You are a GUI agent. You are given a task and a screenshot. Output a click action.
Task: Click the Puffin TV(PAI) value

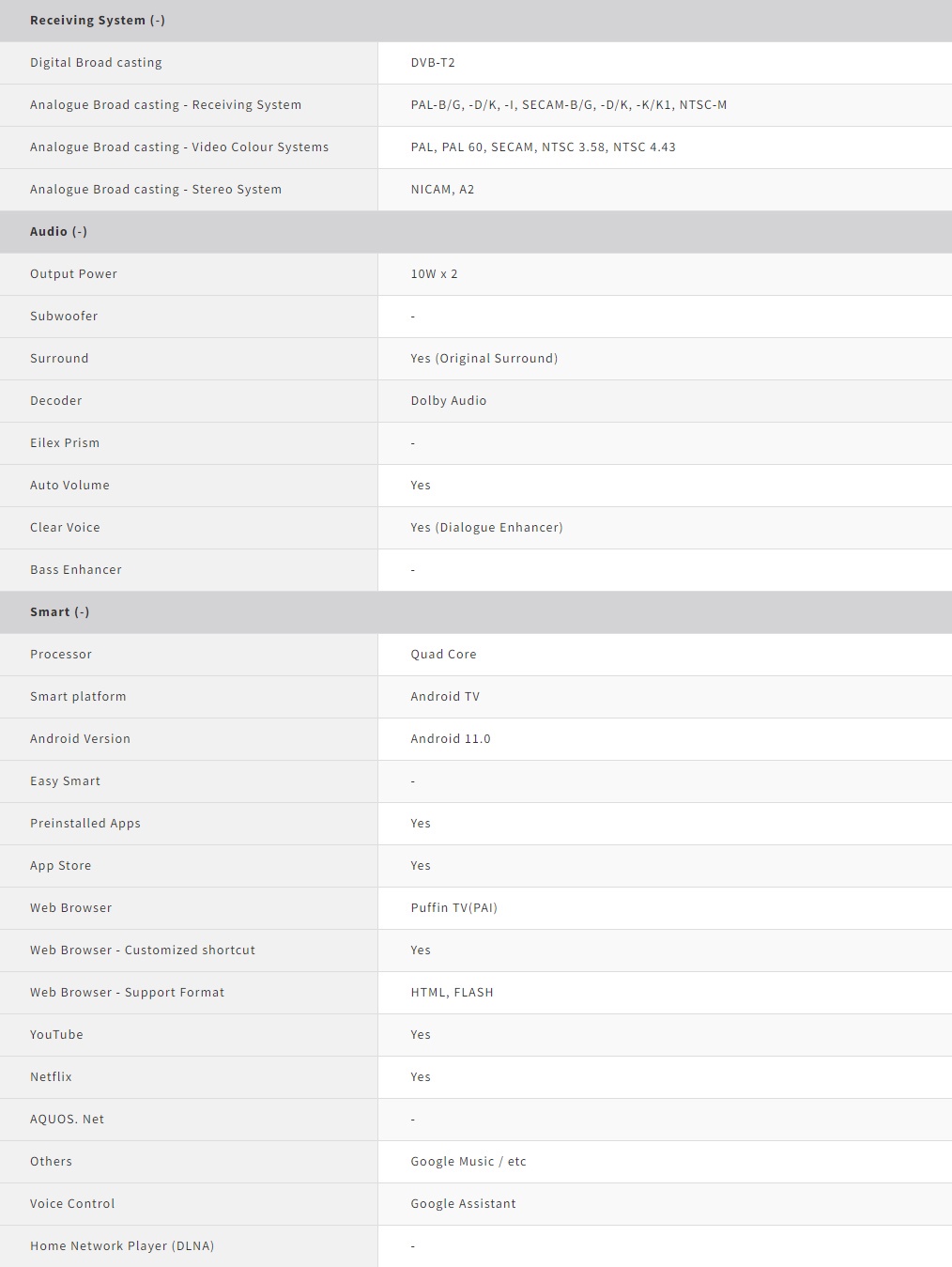[x=454, y=907]
